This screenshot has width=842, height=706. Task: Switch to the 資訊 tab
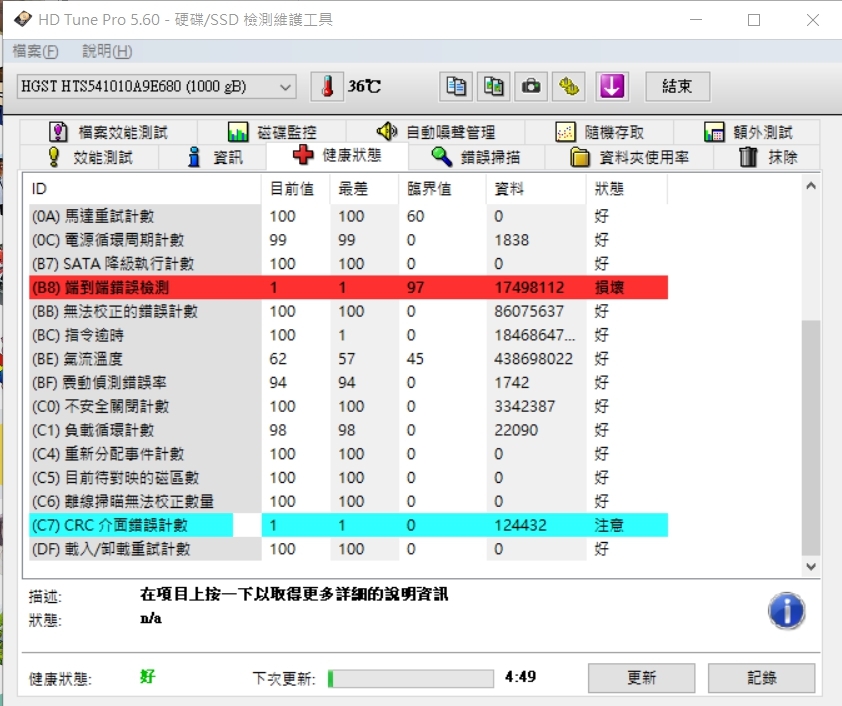[214, 157]
